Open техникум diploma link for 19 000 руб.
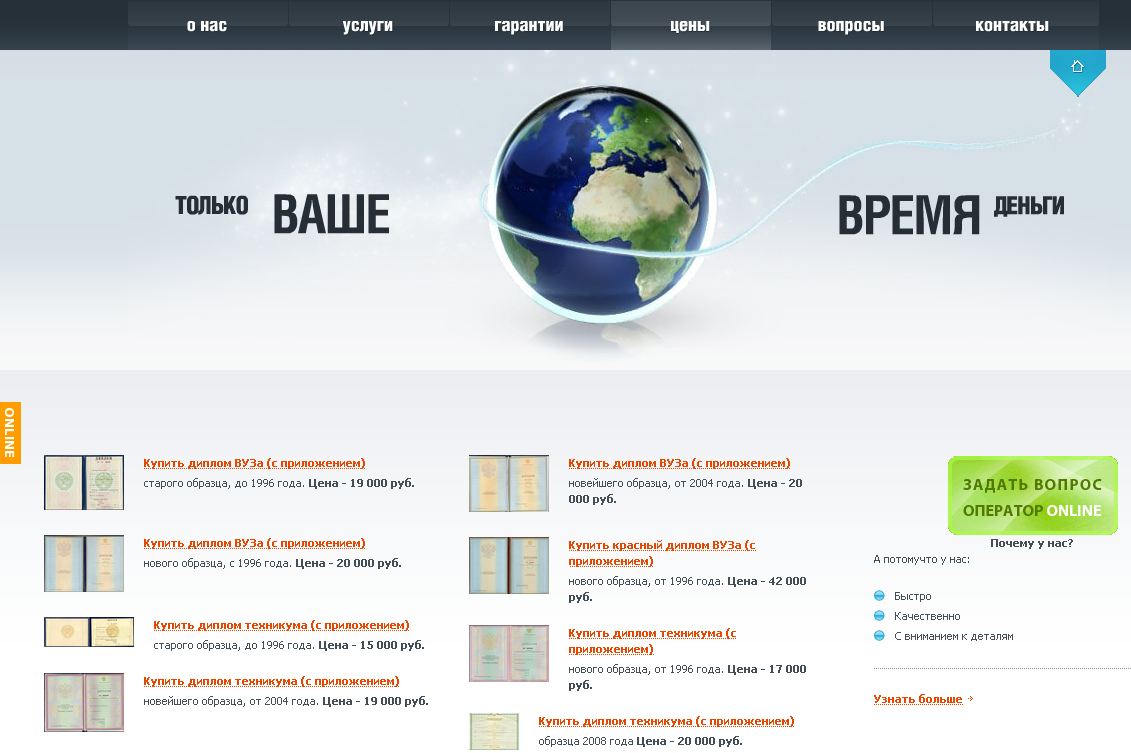 click(271, 681)
